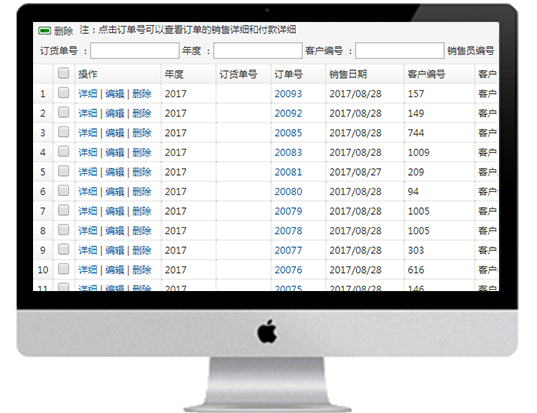
Task: Click 详细 link in row 2
Action: (88, 113)
